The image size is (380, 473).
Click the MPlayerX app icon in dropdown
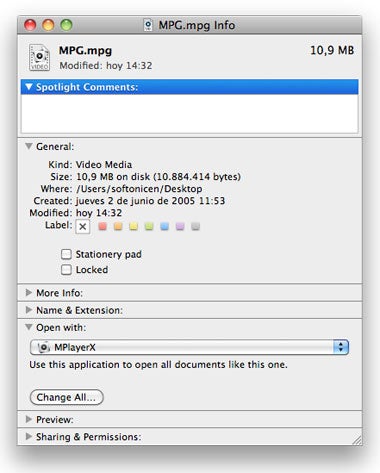pos(44,347)
